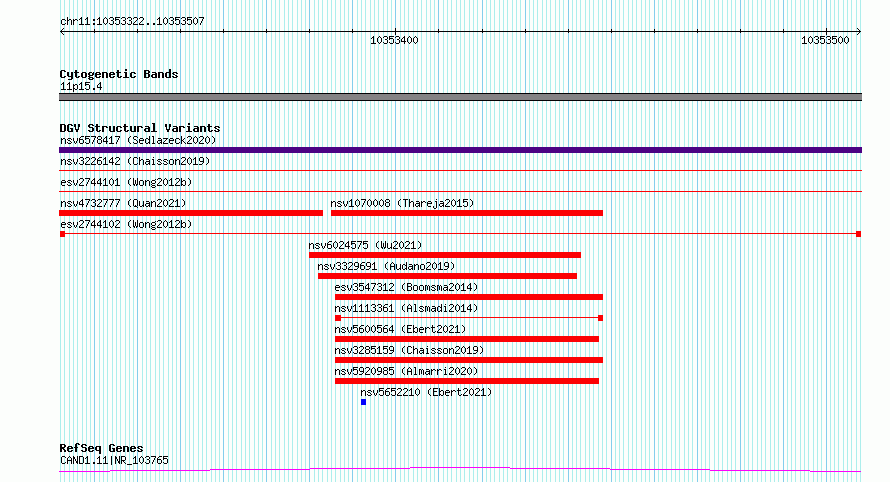Click the left arrow at ruler start
The image size is (890, 482).
click(x=62, y=32)
